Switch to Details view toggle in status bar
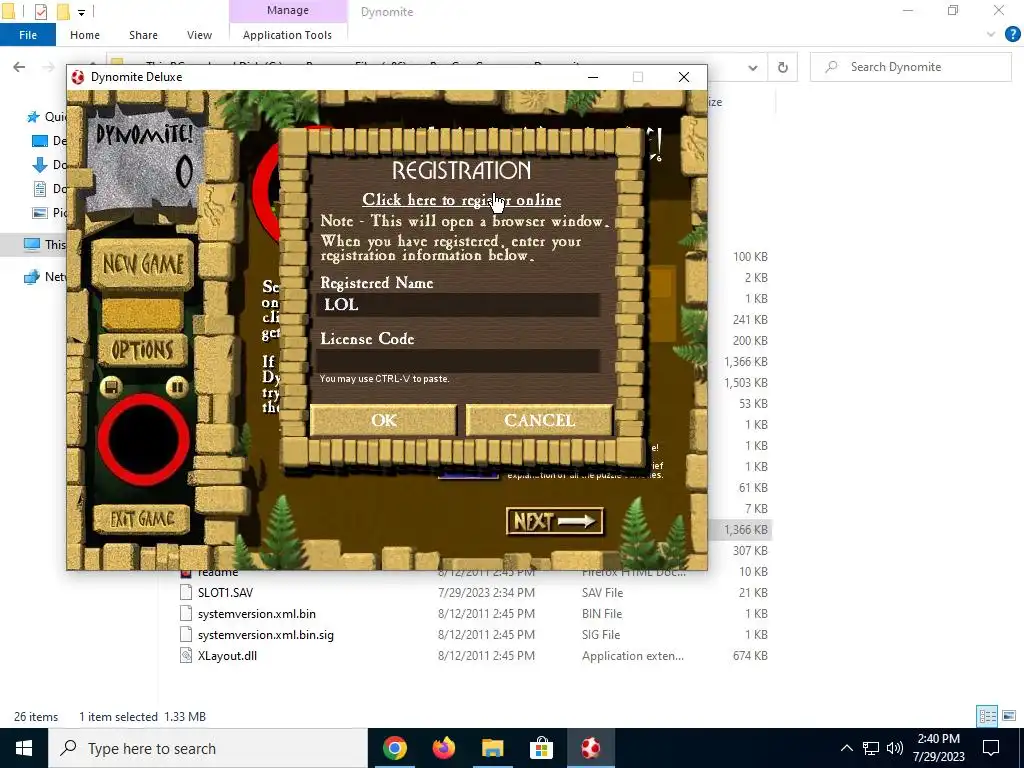The height and width of the screenshot is (768, 1024). (987, 716)
